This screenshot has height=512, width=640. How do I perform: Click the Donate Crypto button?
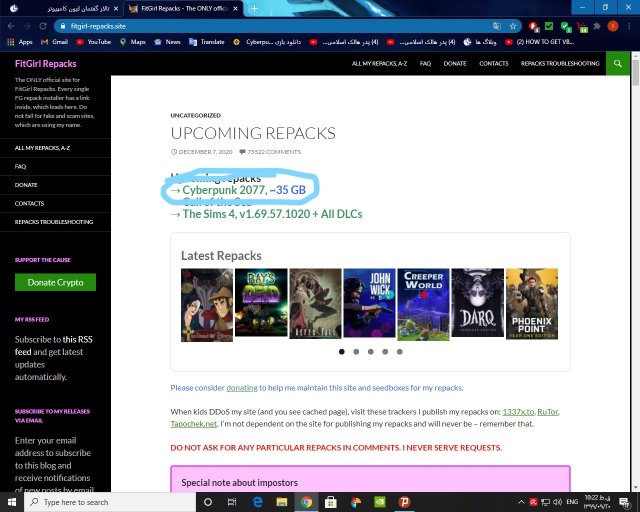point(56,282)
